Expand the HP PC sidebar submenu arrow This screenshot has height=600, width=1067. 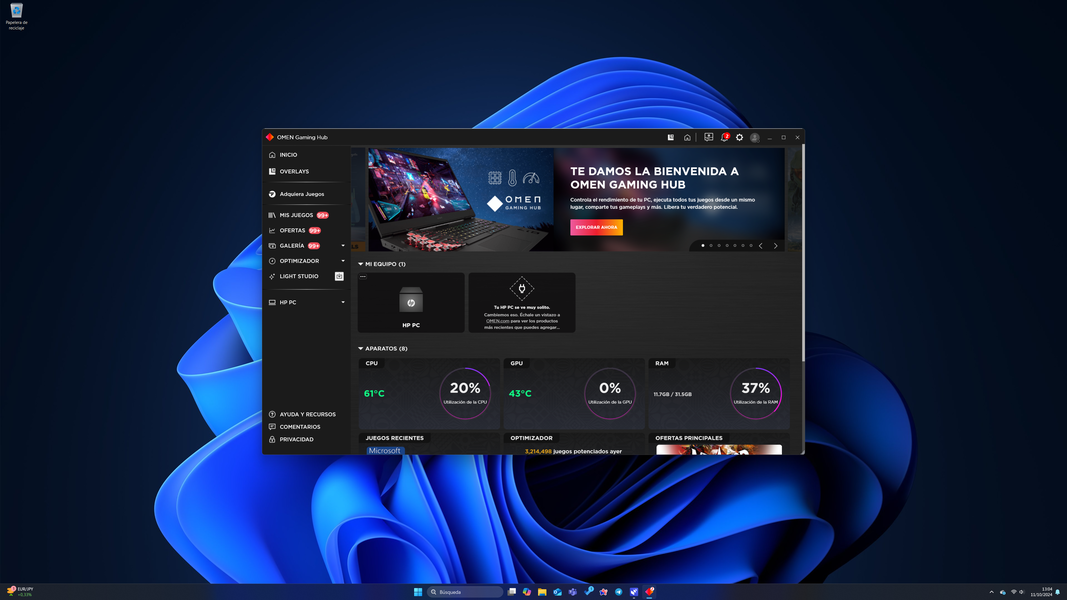[343, 303]
